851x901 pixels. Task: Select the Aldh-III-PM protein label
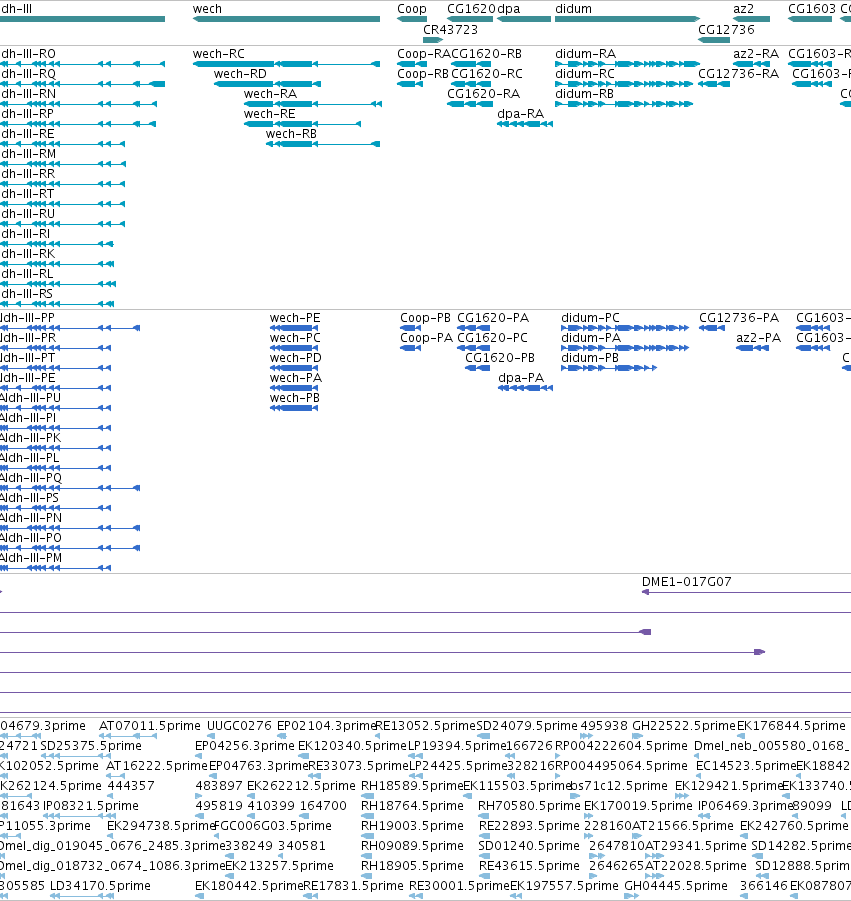[30, 558]
